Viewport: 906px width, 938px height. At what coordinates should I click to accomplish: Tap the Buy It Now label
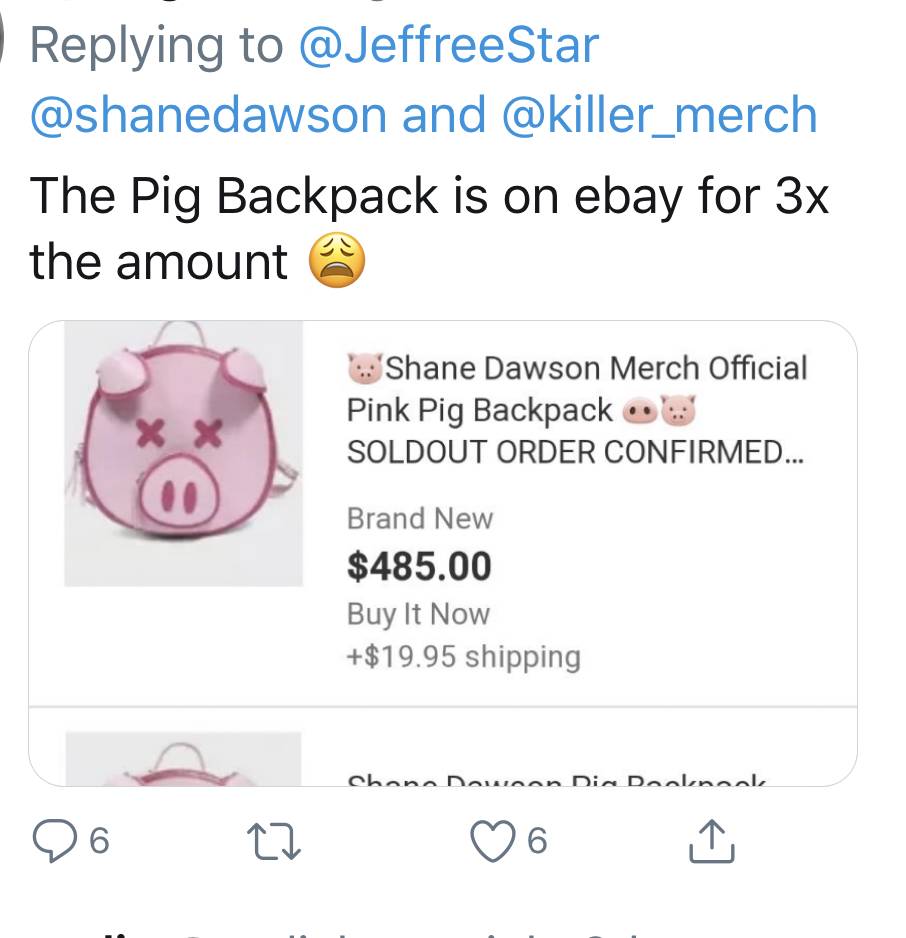(418, 614)
